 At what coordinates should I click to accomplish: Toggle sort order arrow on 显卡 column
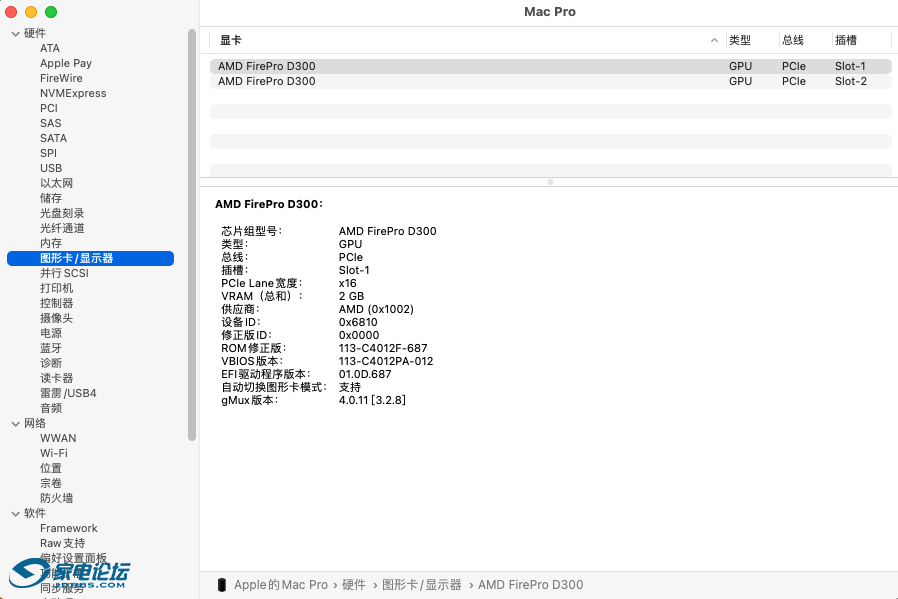pyautogui.click(x=714, y=40)
